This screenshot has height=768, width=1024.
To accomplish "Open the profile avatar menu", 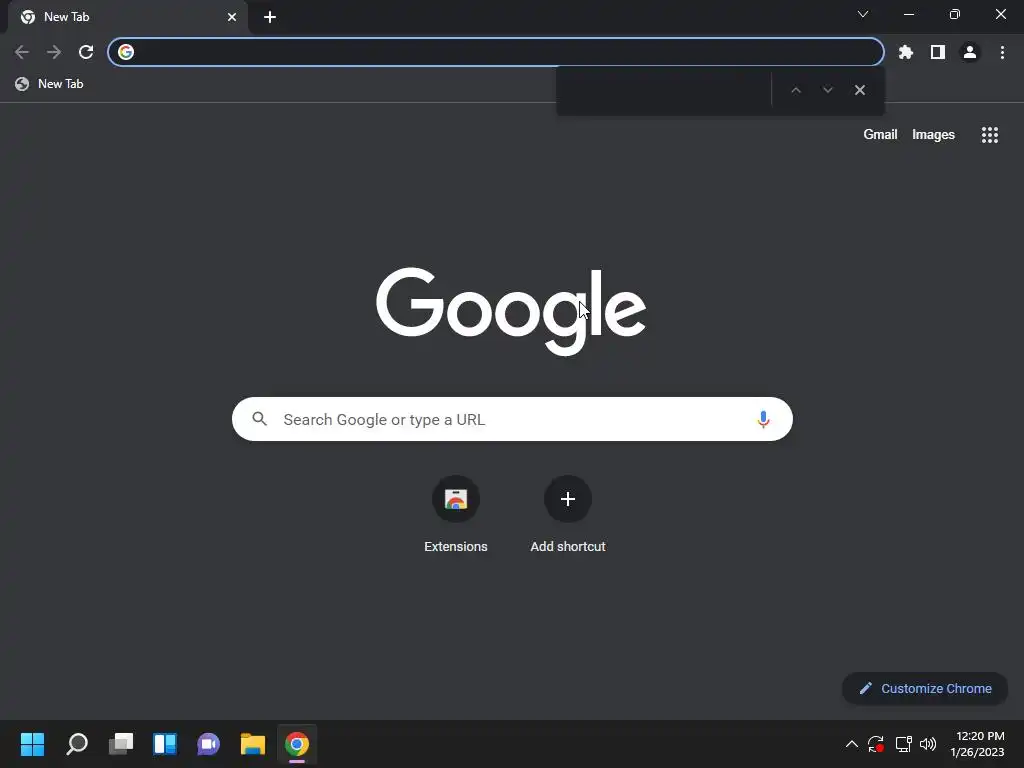I will click(x=970, y=52).
